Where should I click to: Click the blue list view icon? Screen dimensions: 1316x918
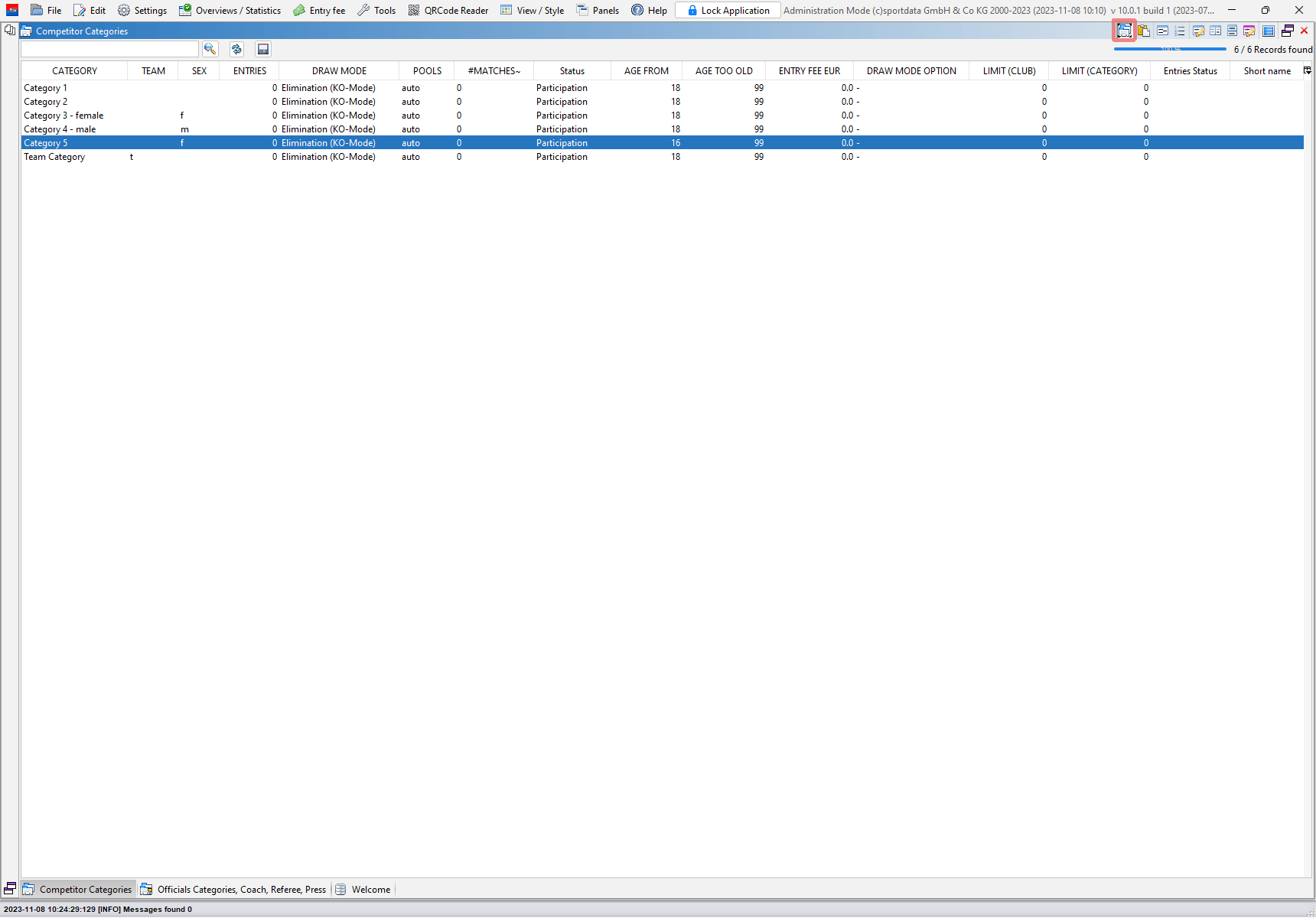[x=1269, y=31]
